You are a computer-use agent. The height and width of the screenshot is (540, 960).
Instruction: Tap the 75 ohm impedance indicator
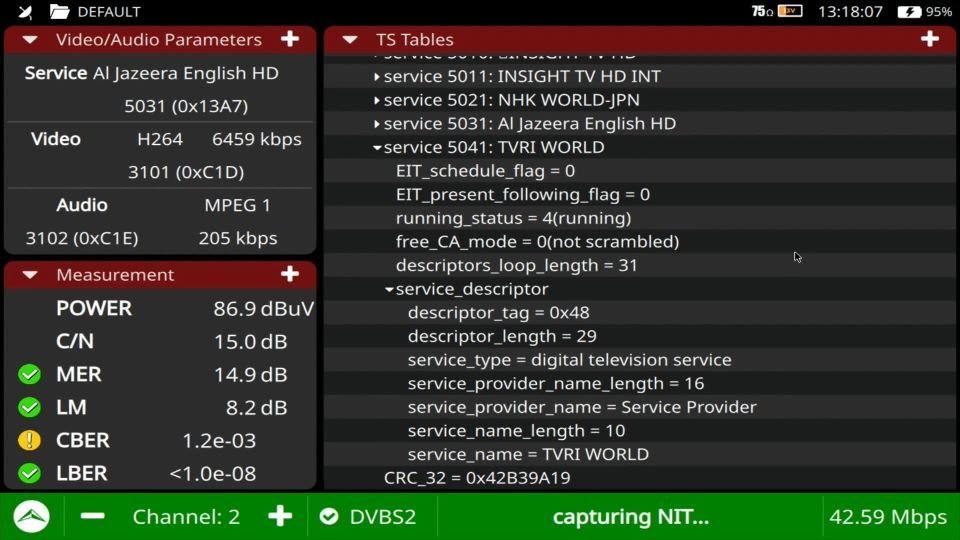pyautogui.click(x=762, y=11)
